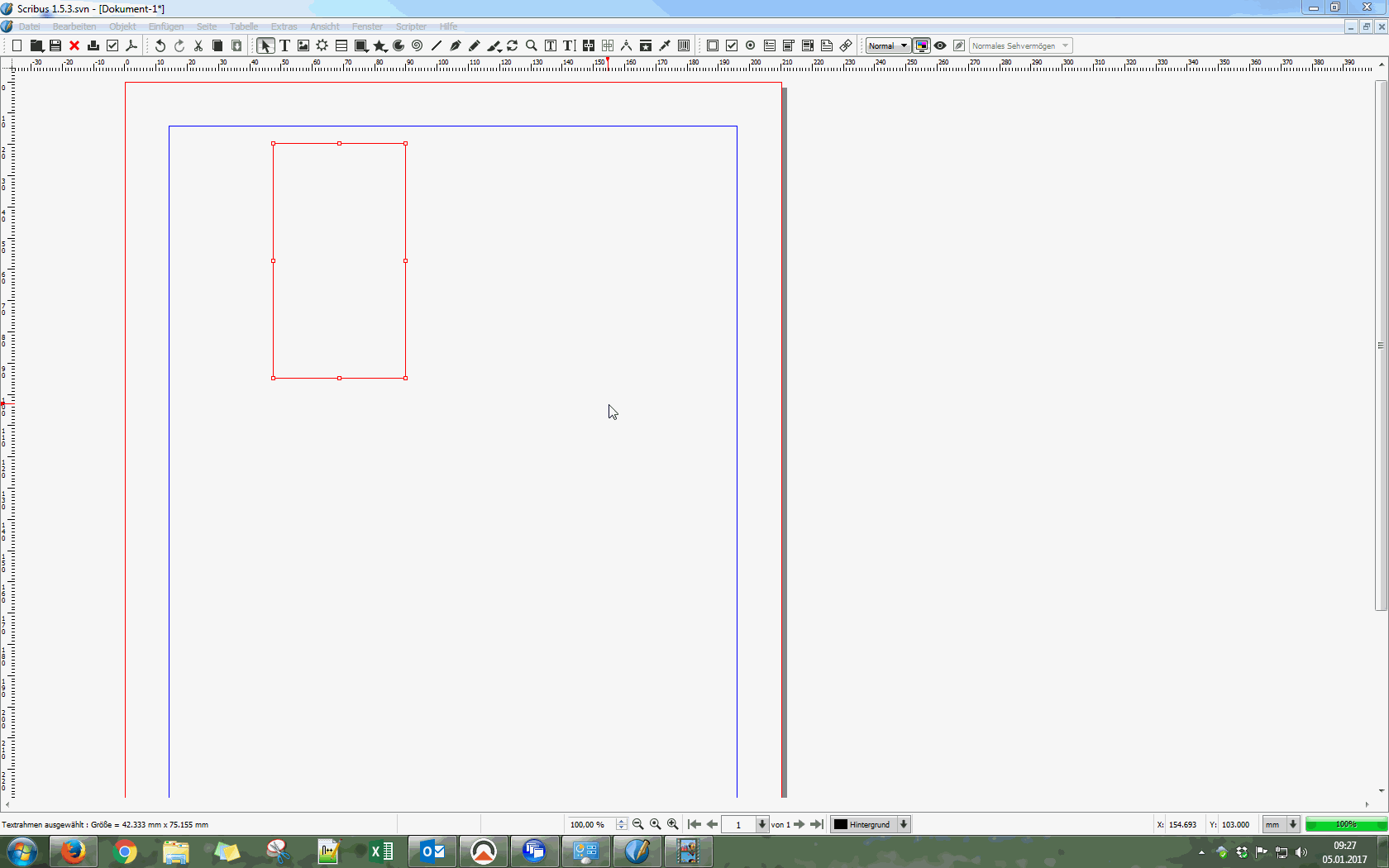Select the Image Frame tool

tap(303, 46)
